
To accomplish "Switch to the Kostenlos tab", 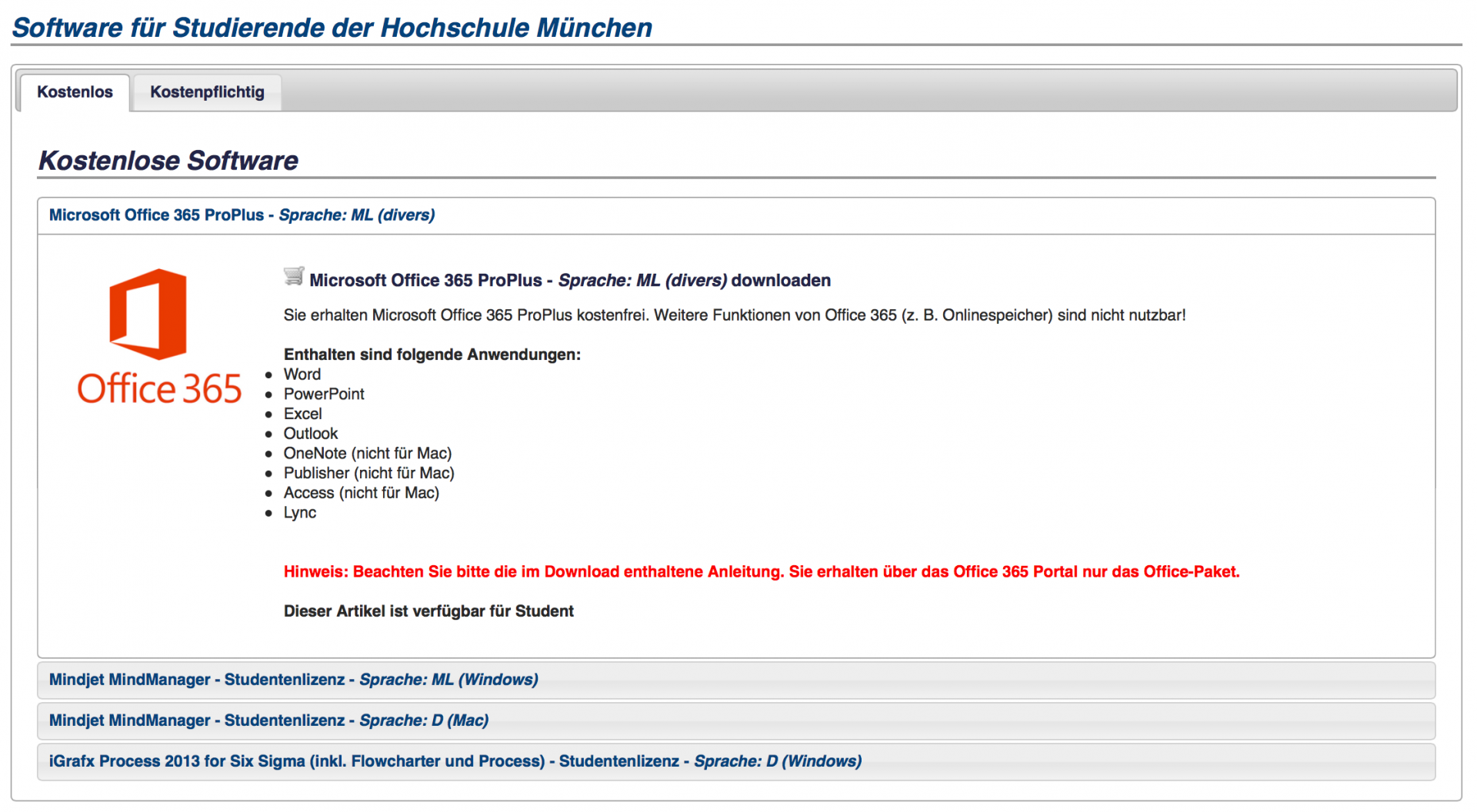I will pos(75,92).
